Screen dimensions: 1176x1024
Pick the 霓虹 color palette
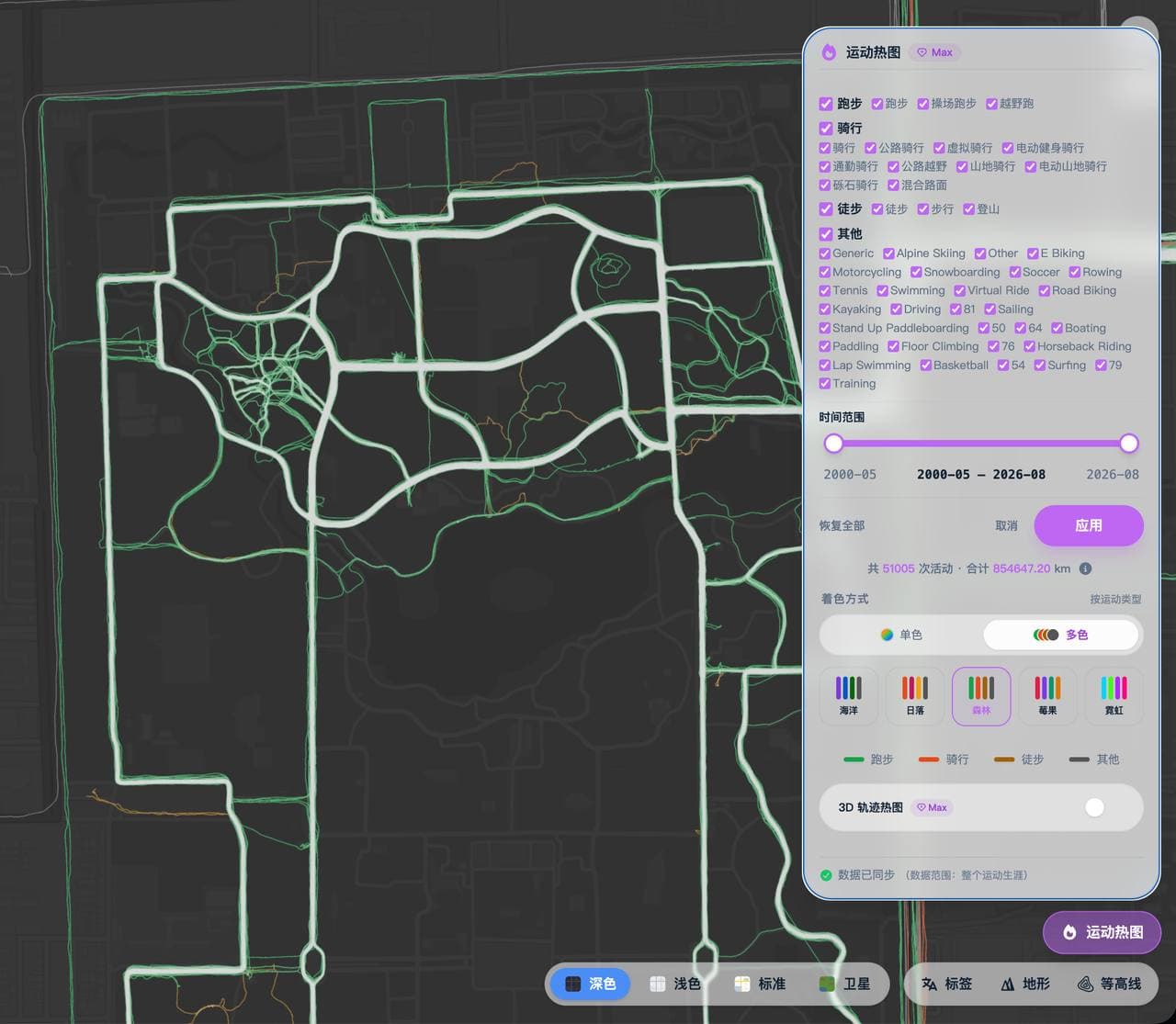tap(1114, 695)
